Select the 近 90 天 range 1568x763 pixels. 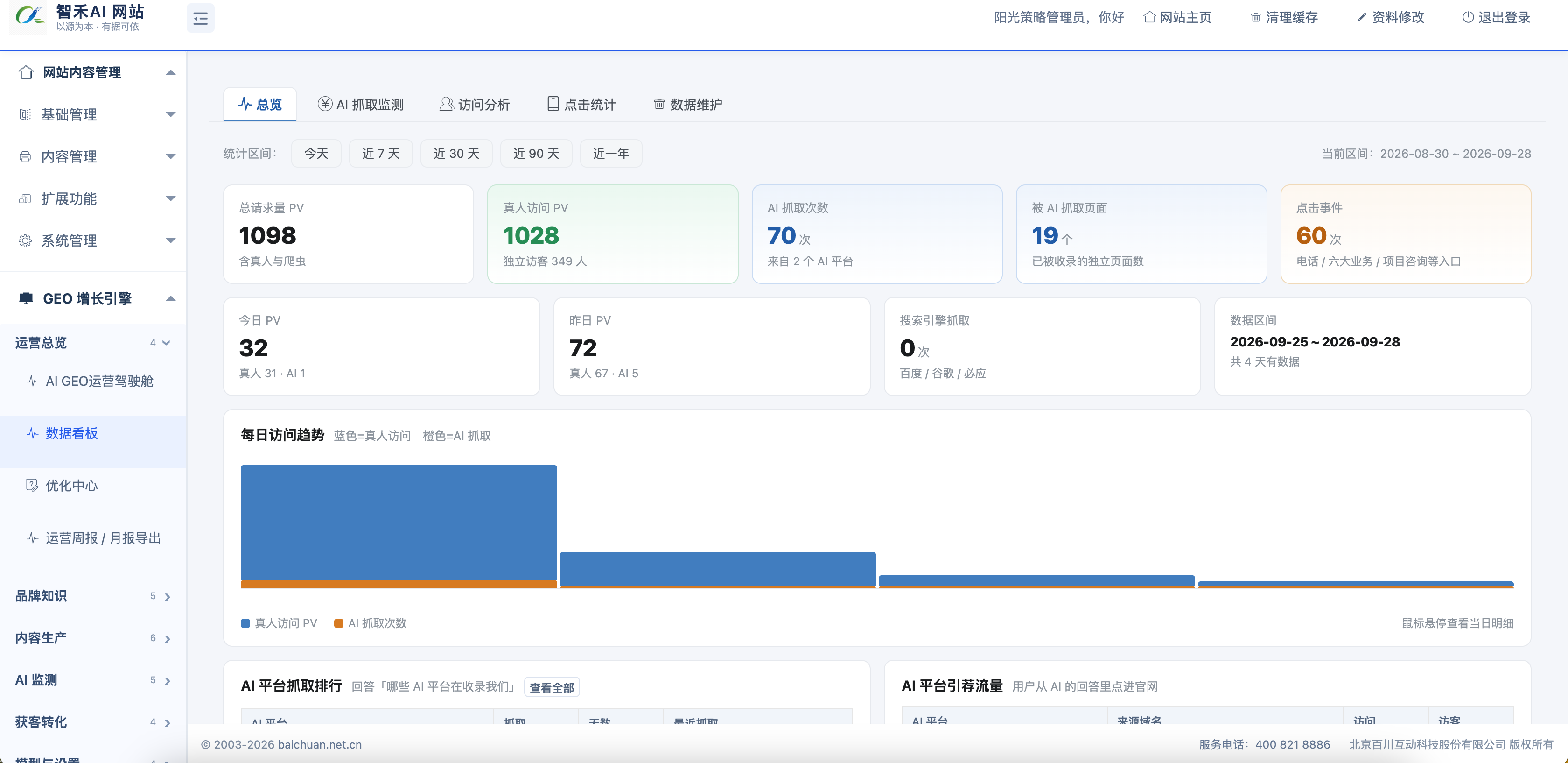pyautogui.click(x=536, y=154)
